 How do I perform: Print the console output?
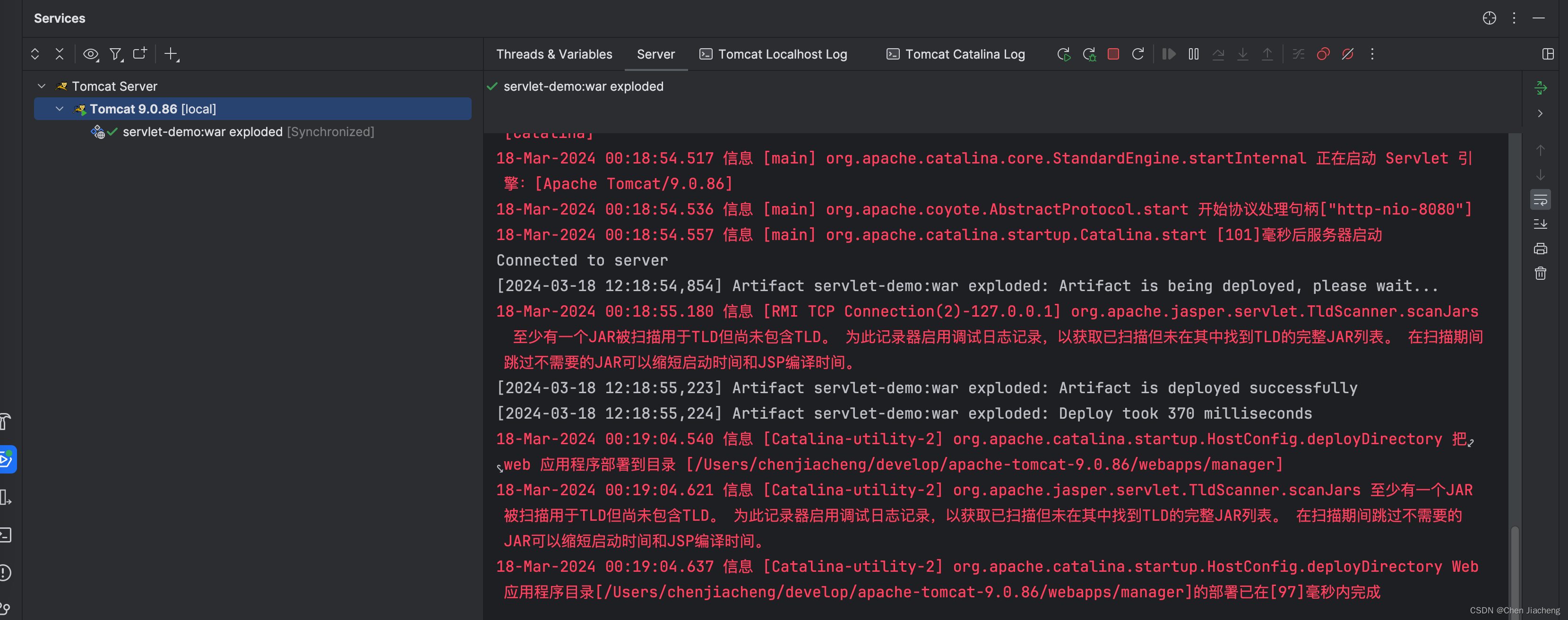tap(1540, 249)
